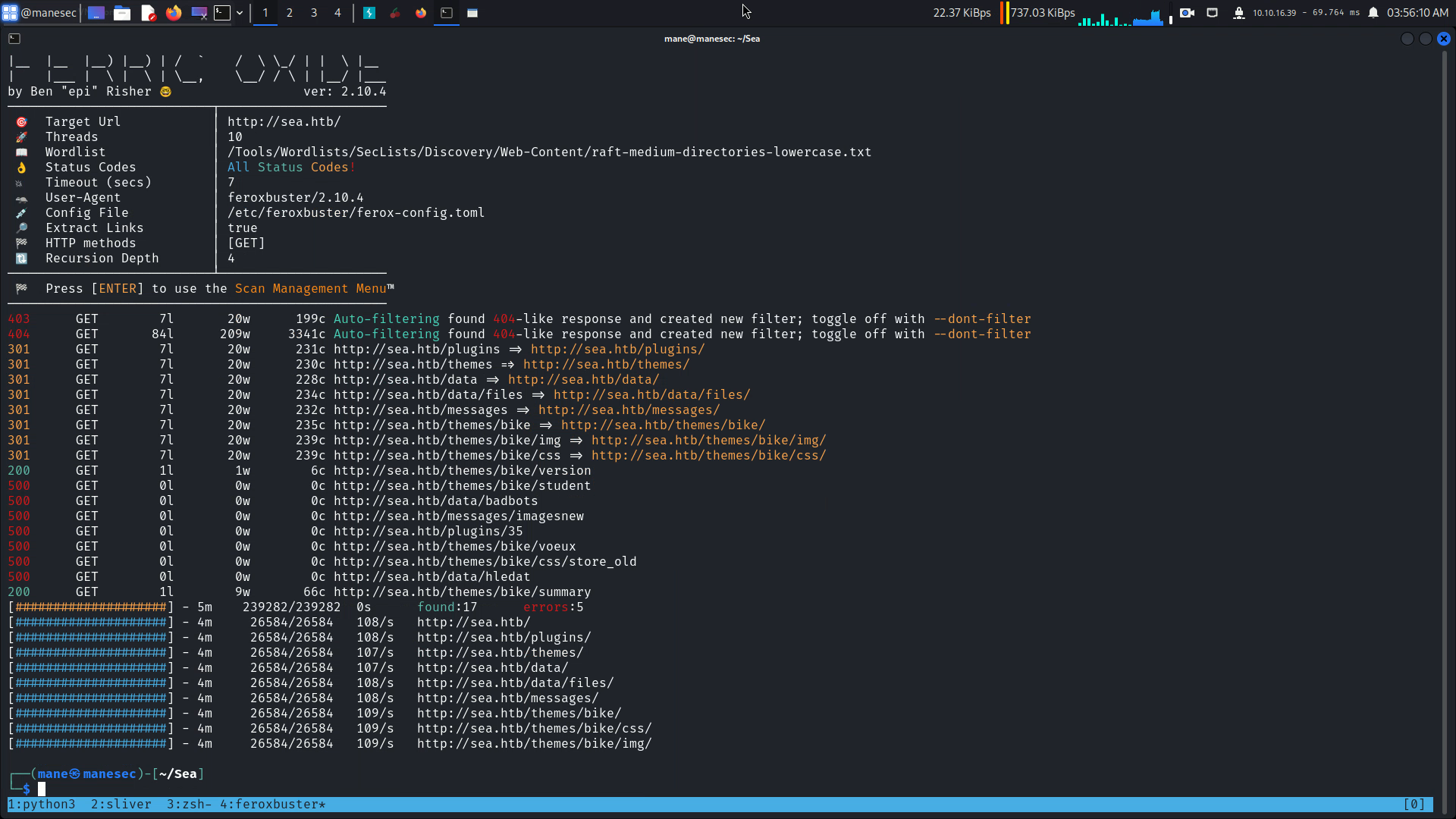Click the VPN lock status icon
The image size is (1456, 819).
coord(1239,13)
